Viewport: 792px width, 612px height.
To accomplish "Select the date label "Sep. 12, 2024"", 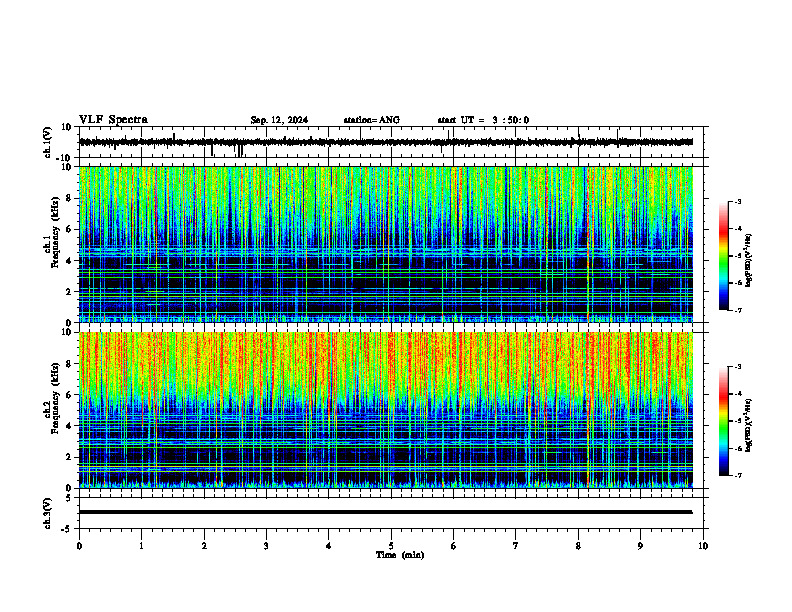I will click(x=279, y=120).
